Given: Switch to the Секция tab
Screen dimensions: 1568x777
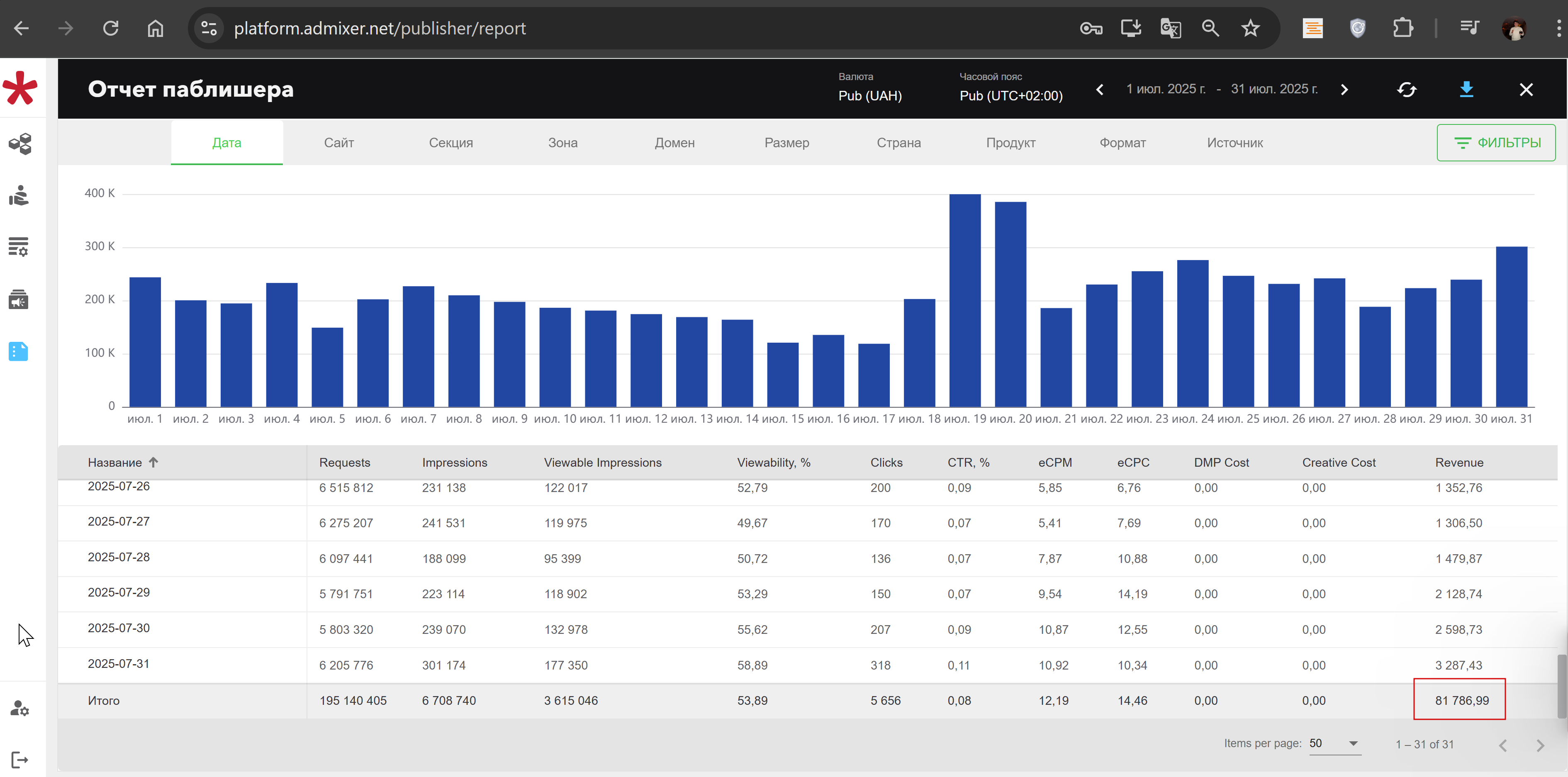Looking at the screenshot, I should [450, 142].
